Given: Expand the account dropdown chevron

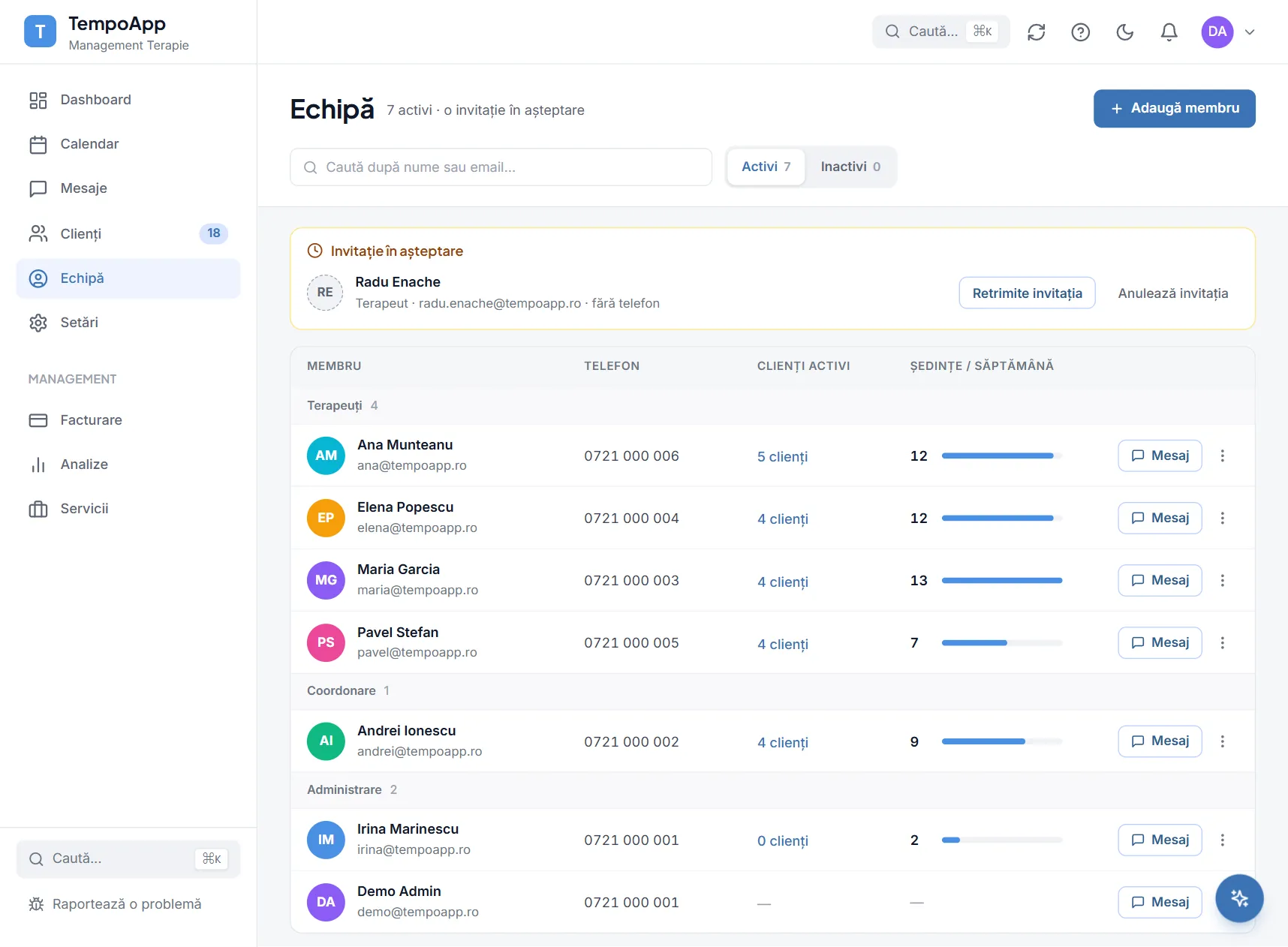Looking at the screenshot, I should (x=1250, y=32).
